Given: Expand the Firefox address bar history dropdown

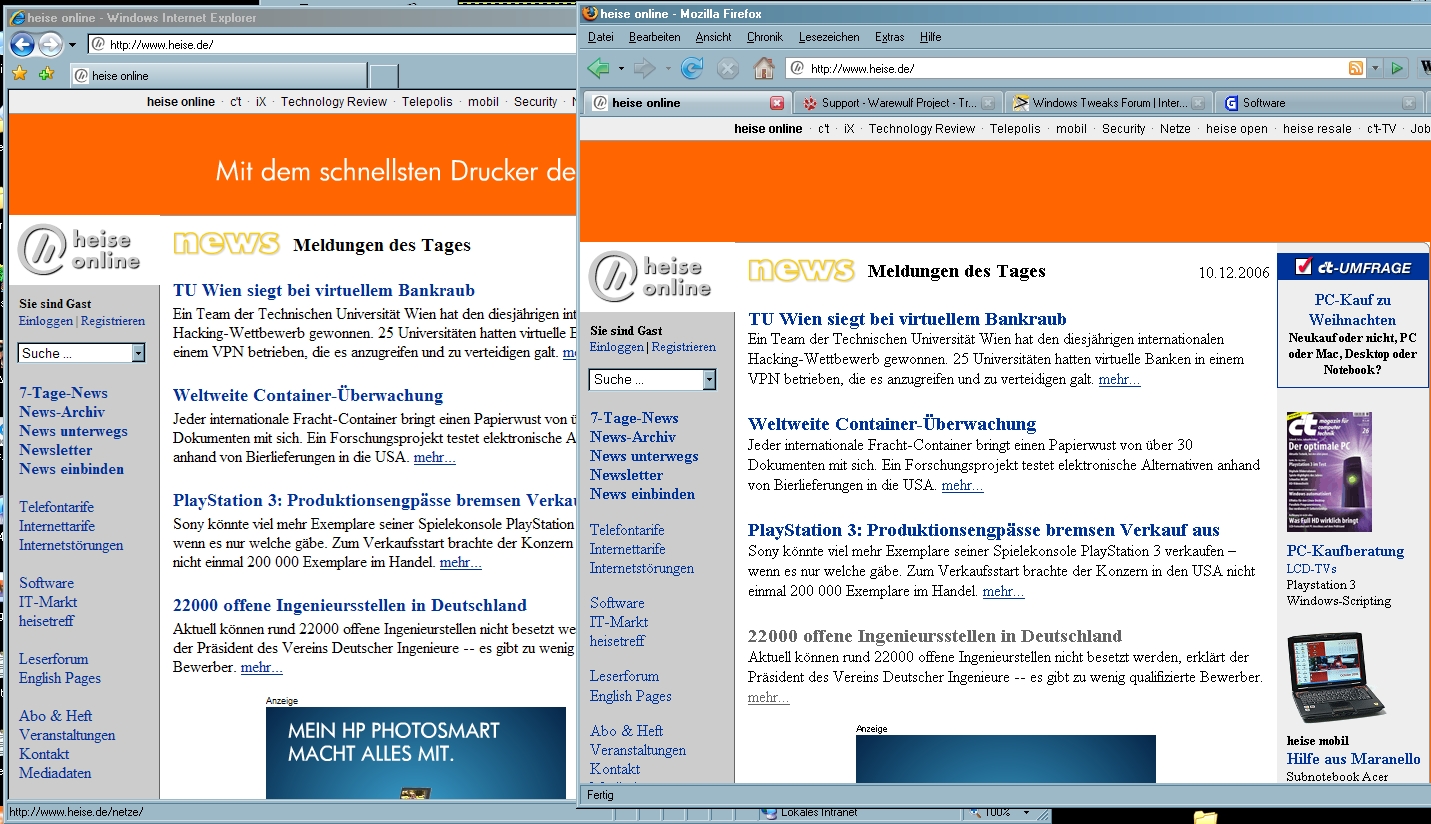Looking at the screenshot, I should click(1375, 68).
